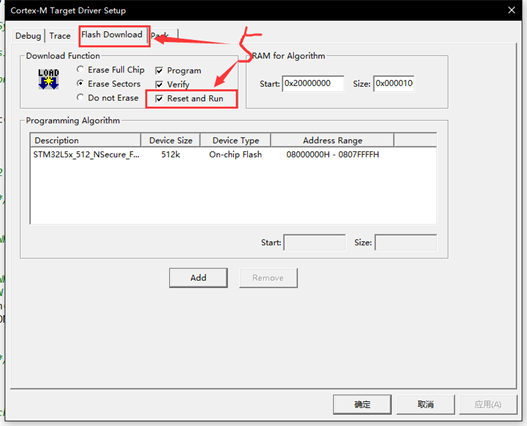The image size is (527, 426).
Task: Click the LOAD download icon
Action: point(48,79)
